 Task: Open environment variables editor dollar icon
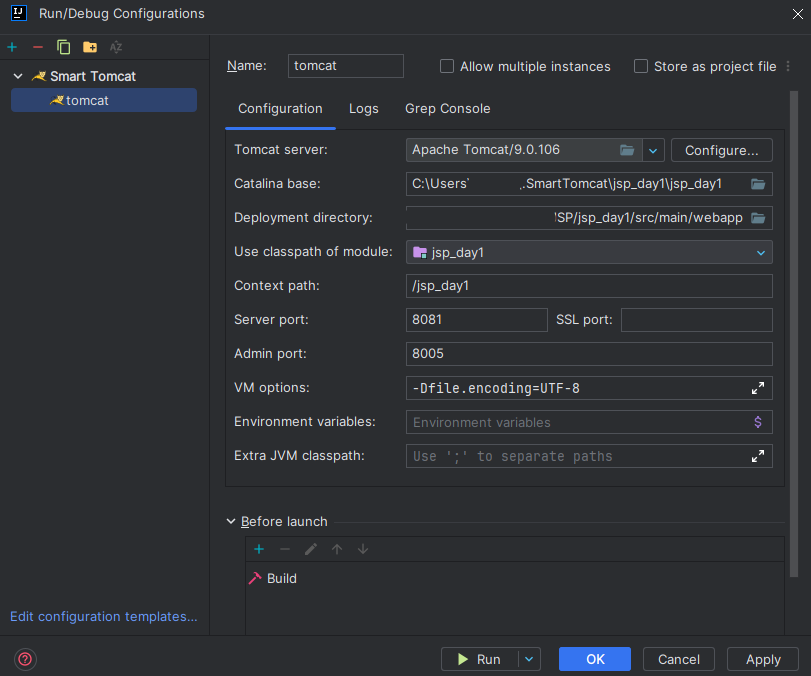tap(758, 422)
